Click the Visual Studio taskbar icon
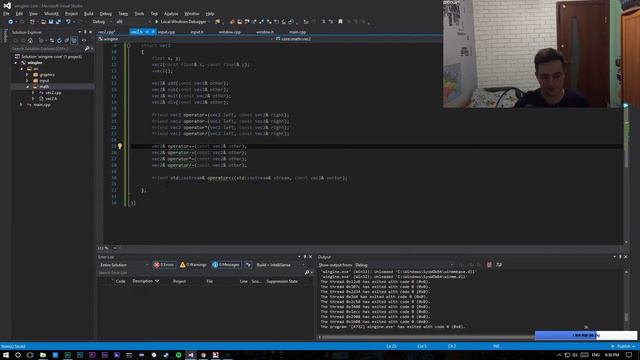The width and height of the screenshot is (640, 360). tap(191, 355)
